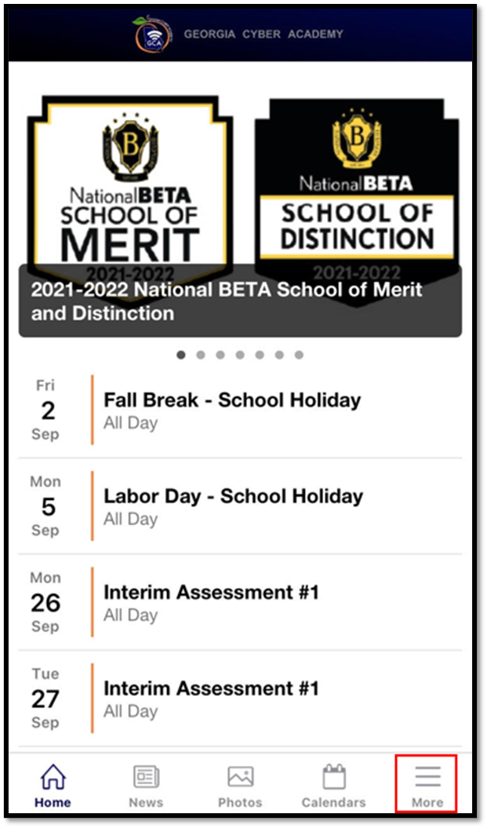Tap the 2021-2022 National BETA caption banner
Viewport: 487px width, 828px height.
(240, 301)
